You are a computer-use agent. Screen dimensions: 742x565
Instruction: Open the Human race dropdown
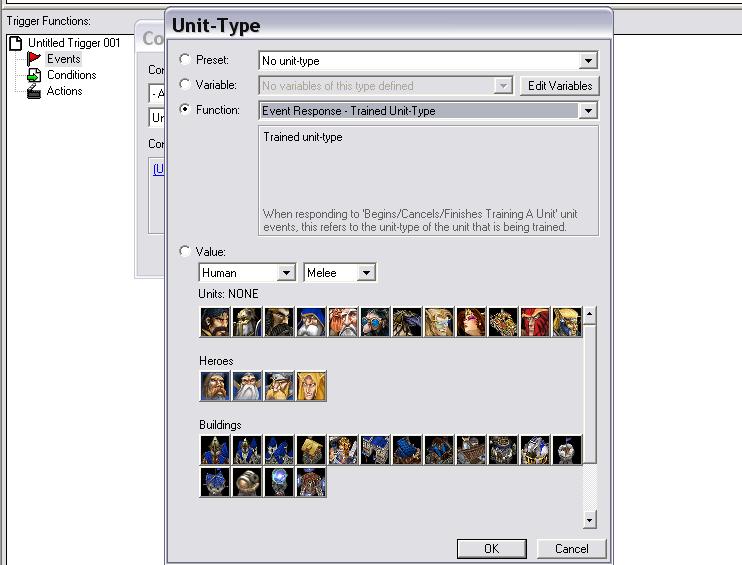(x=247, y=273)
